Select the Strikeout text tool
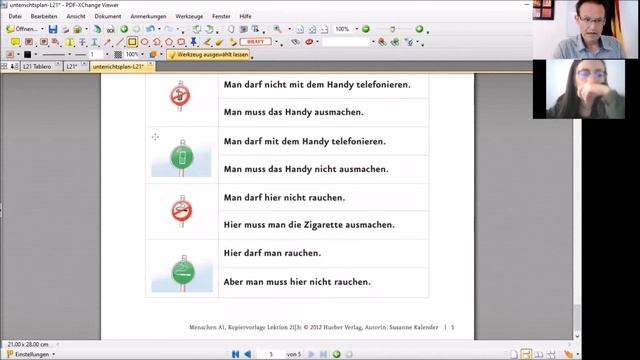The width and height of the screenshot is (640, 360). (x=82, y=42)
